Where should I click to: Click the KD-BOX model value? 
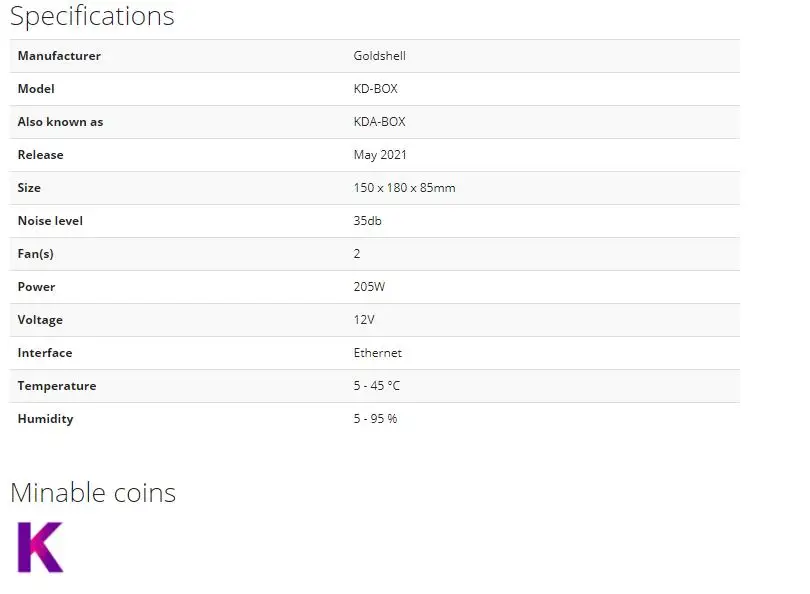pos(375,89)
